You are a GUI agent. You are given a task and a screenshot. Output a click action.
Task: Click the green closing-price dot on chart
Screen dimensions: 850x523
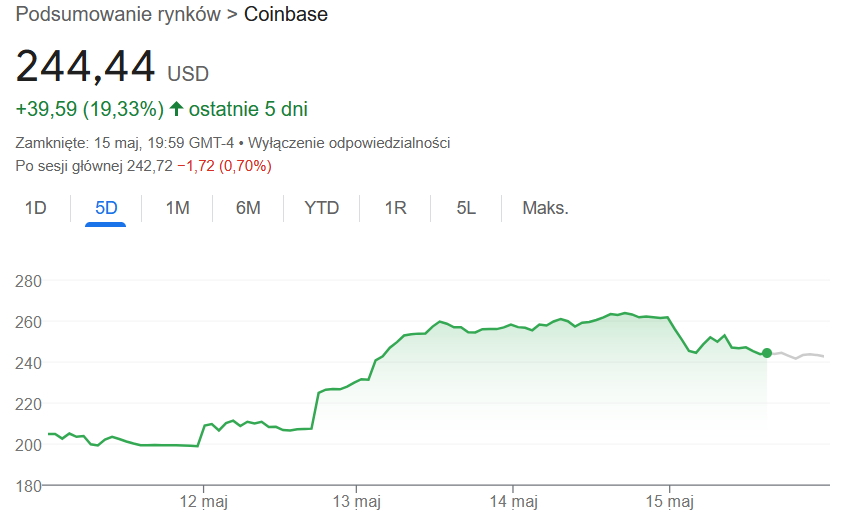(767, 353)
